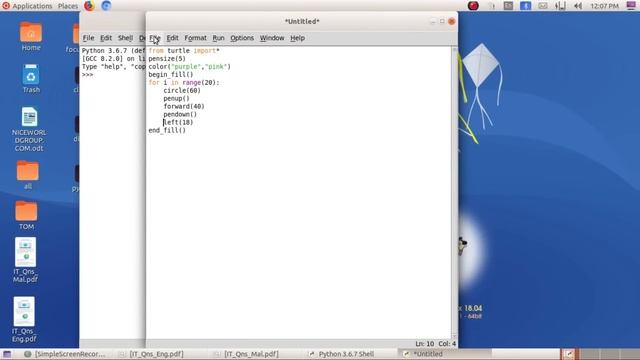
Task: Maximize the Untitled editor window
Action: click(x=442, y=21)
